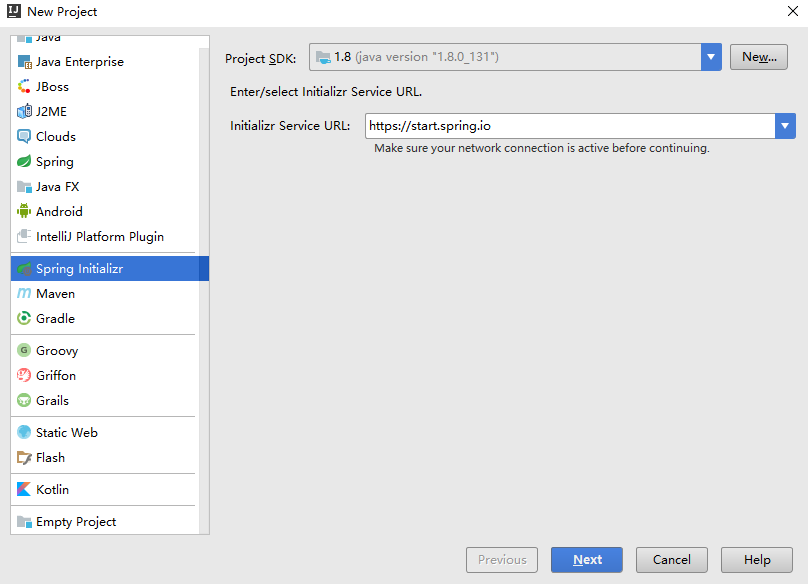Choose the Flash entry
The width and height of the screenshot is (808, 584).
(105, 458)
